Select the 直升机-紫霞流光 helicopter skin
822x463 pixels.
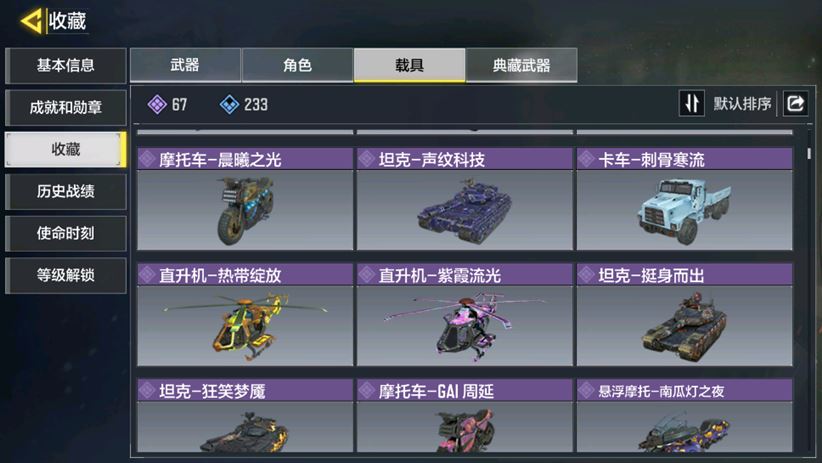pos(464,315)
